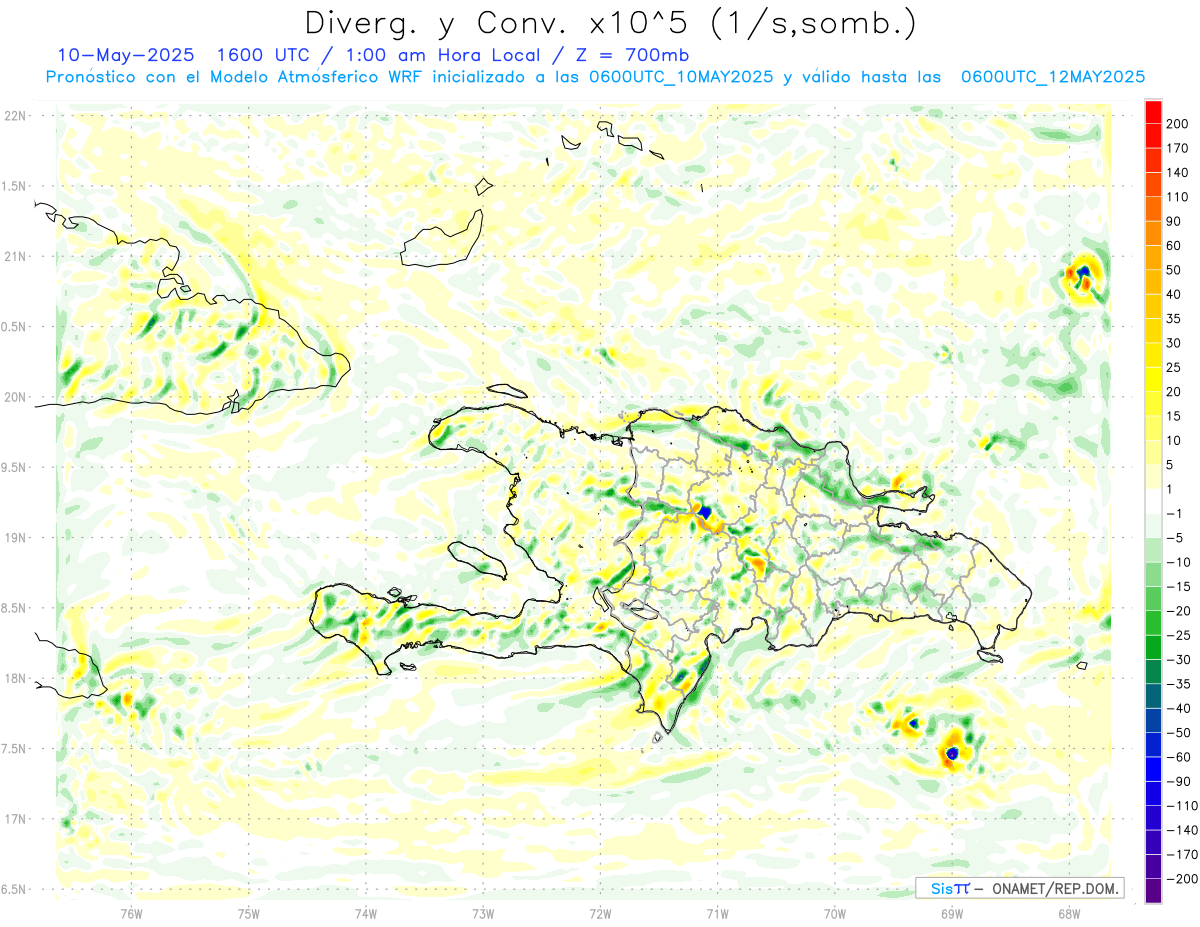
Task: Click the blue convergence core just above 7.5N at 69W
Action: [952, 752]
